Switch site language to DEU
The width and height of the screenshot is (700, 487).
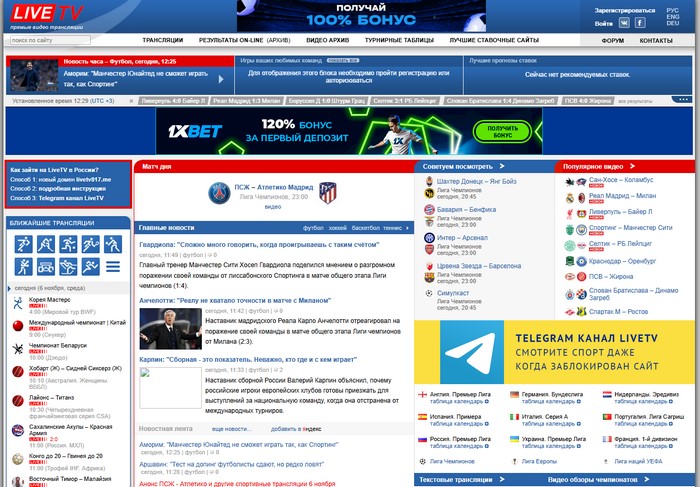pyautogui.click(x=673, y=23)
